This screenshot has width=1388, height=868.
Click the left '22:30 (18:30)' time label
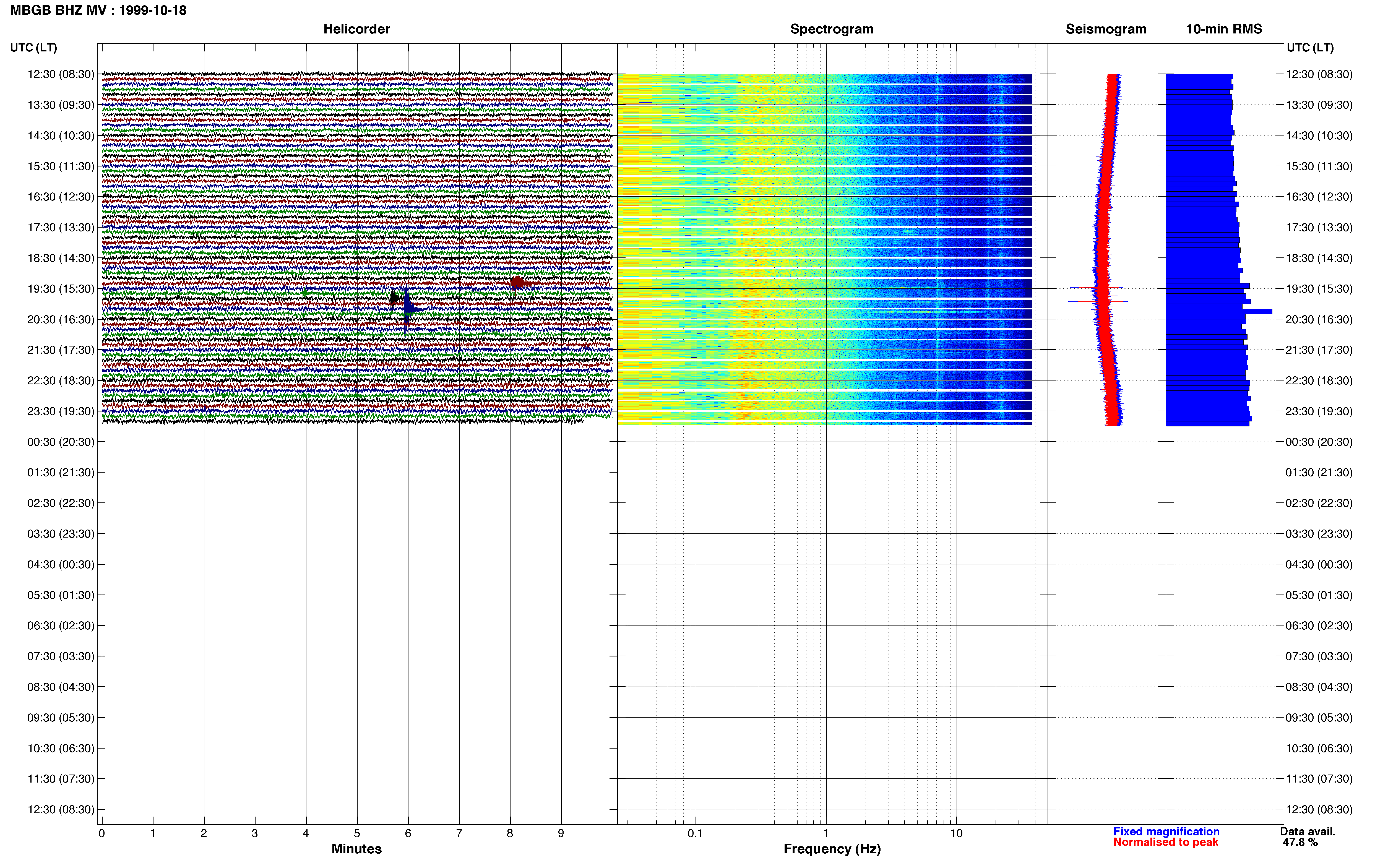click(x=61, y=380)
